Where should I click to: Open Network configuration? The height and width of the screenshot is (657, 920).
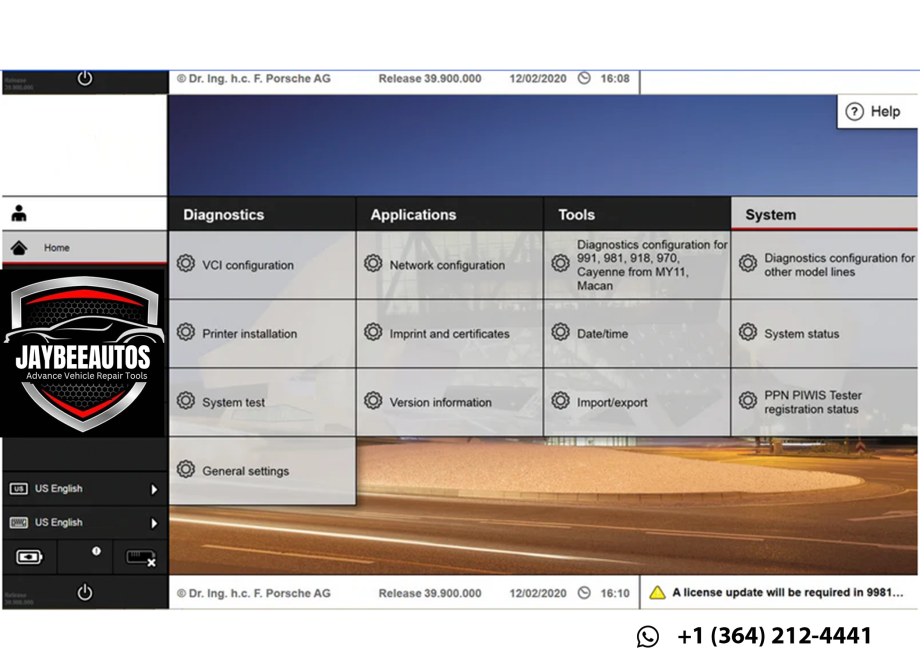[x=449, y=265]
